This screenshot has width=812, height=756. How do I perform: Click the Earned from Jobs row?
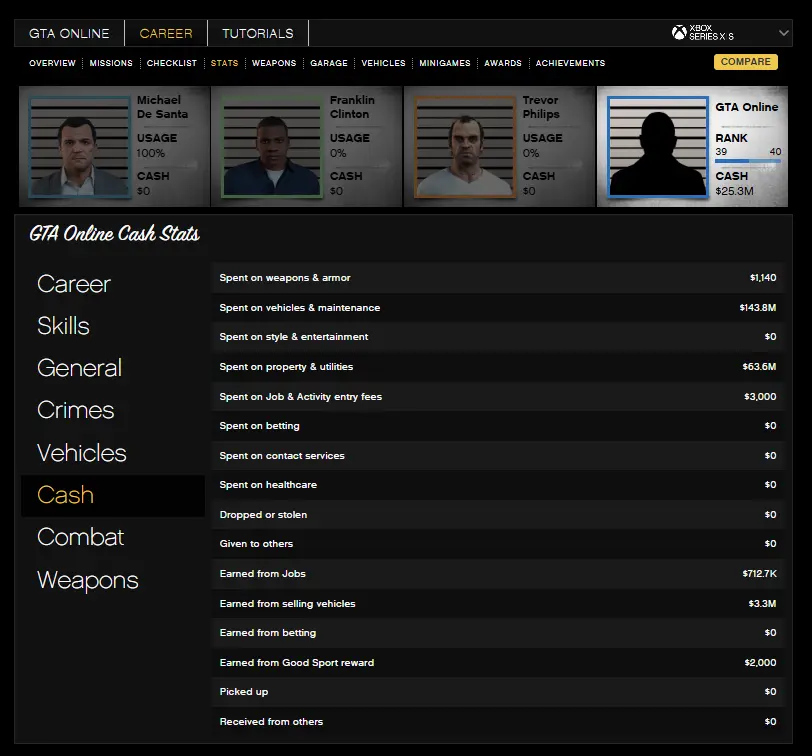click(x=498, y=574)
